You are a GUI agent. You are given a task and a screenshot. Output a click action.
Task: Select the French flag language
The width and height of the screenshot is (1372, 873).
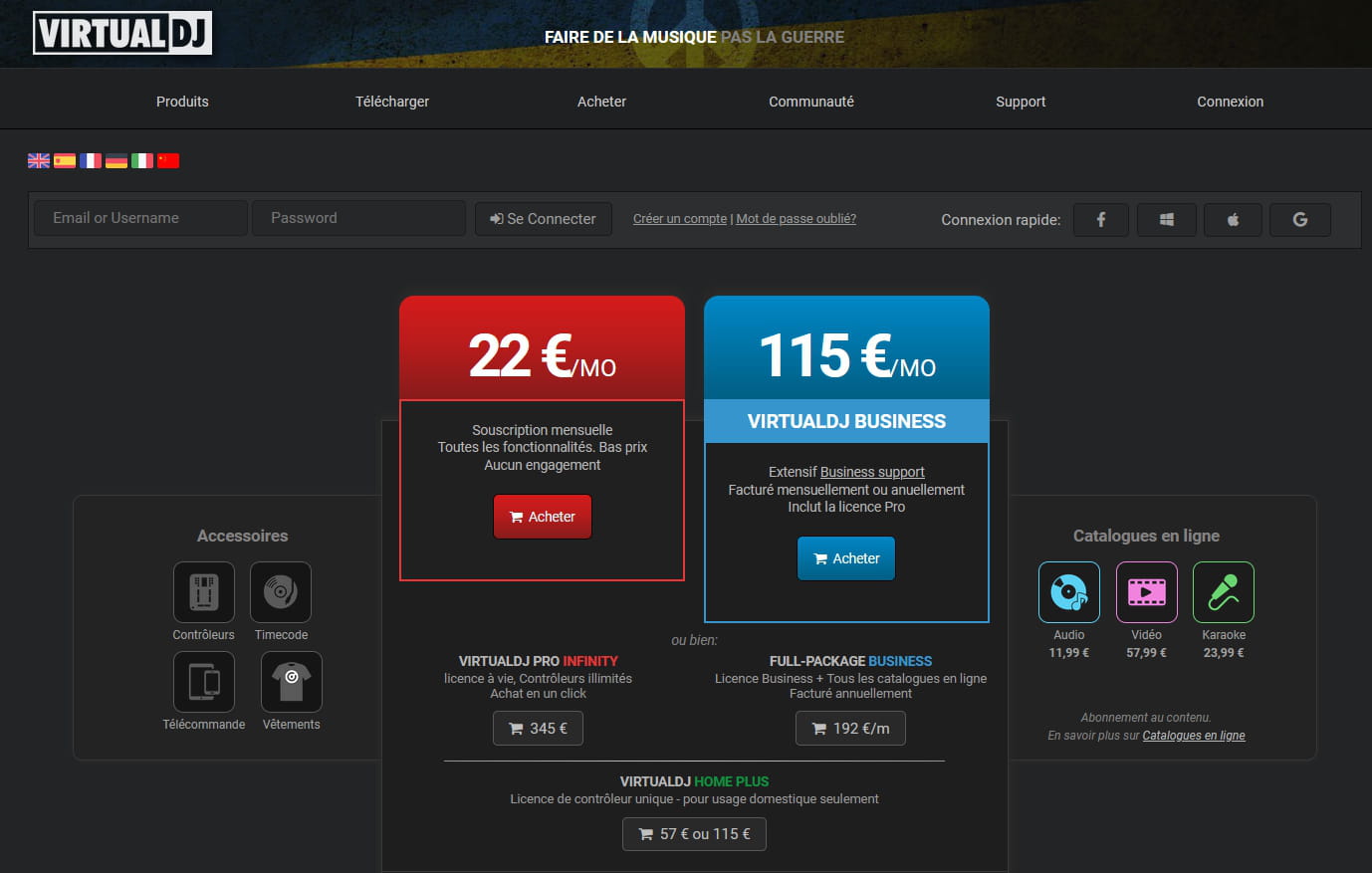coord(91,160)
